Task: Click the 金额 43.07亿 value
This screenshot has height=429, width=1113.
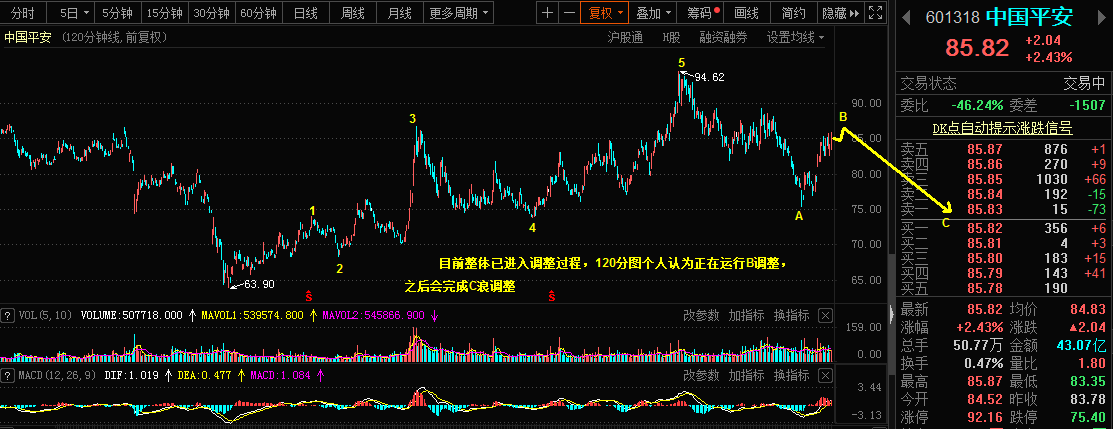Action: 1081,346
